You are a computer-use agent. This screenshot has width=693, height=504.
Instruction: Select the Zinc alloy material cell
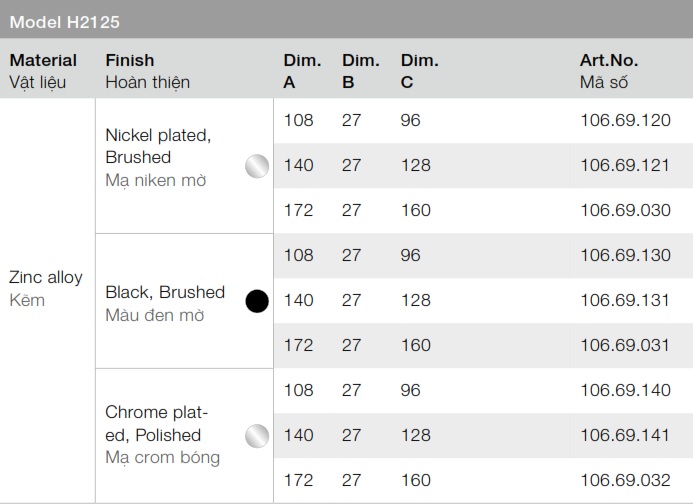pyautogui.click(x=46, y=288)
